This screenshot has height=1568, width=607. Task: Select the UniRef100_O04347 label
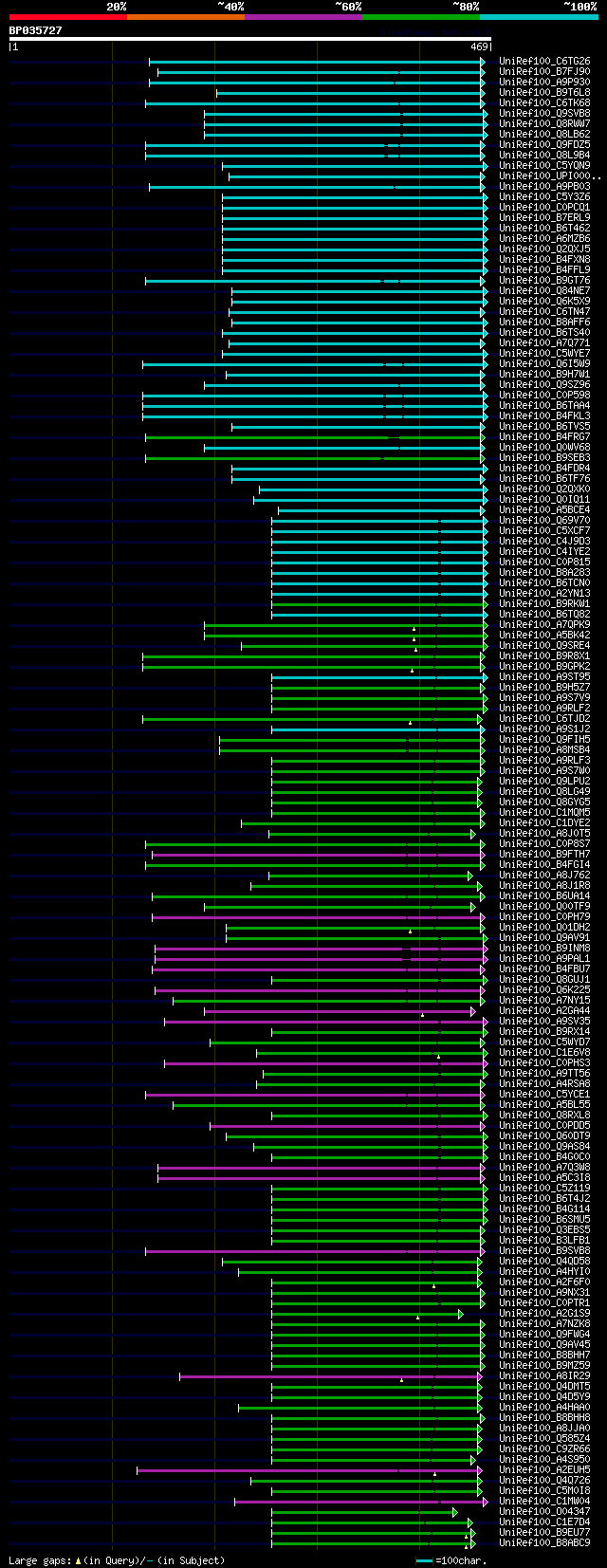point(544,1511)
